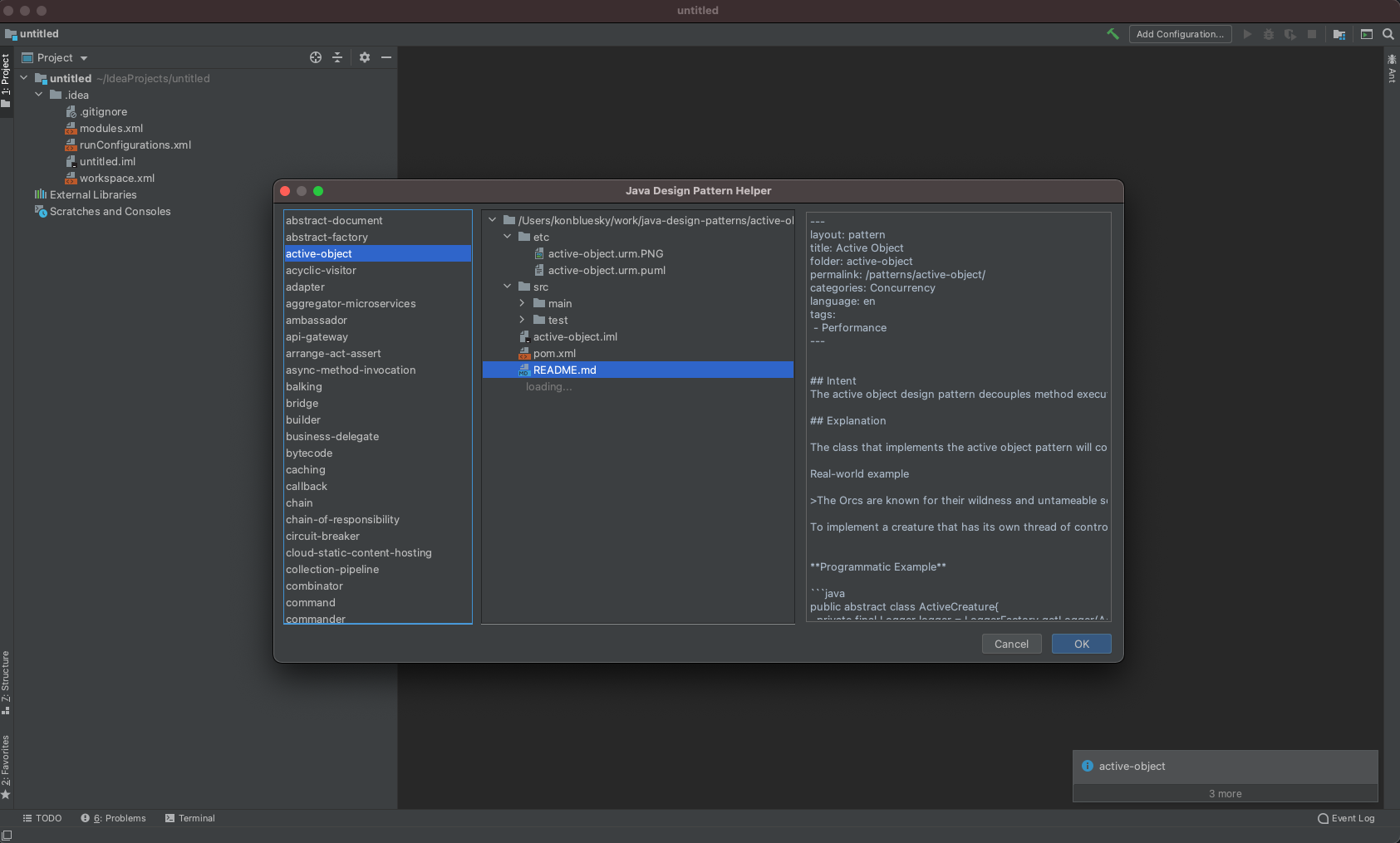1400x843 pixels.
Task: Click Add Configuration button
Action: [x=1180, y=34]
